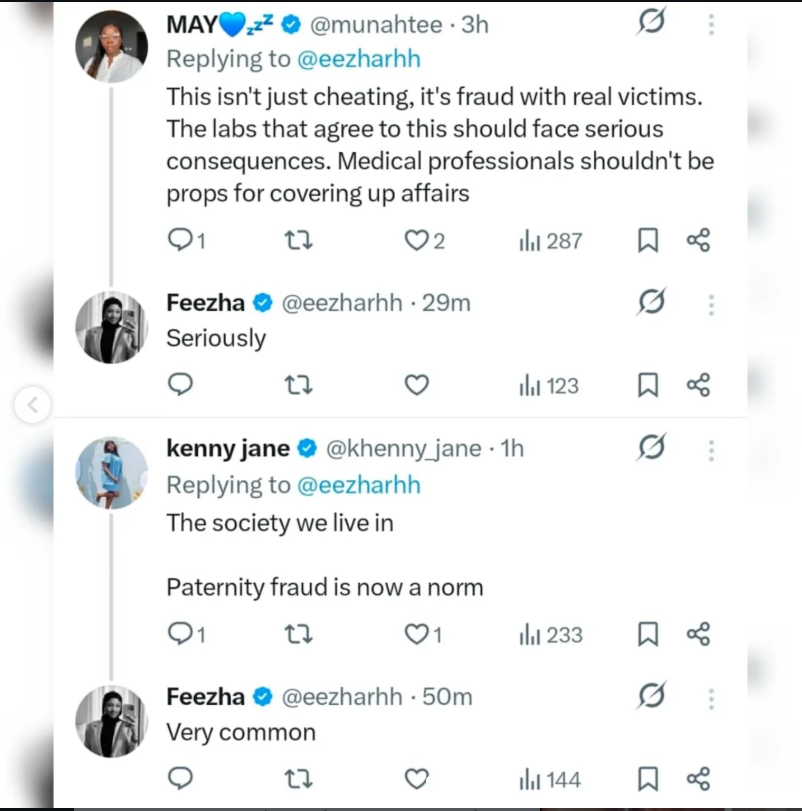The image size is (802, 811).
Task: Open more options for kenny jane's reply
Action: click(711, 451)
